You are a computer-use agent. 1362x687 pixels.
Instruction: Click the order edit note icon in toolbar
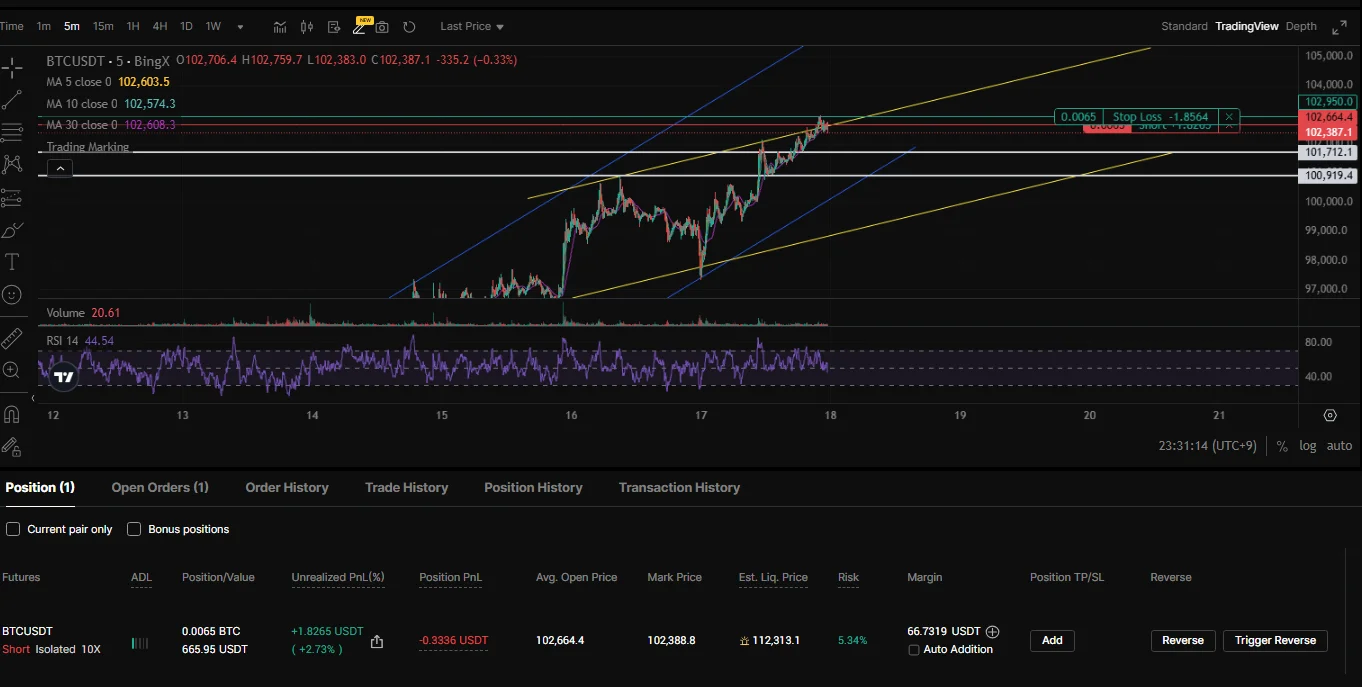[x=334, y=27]
